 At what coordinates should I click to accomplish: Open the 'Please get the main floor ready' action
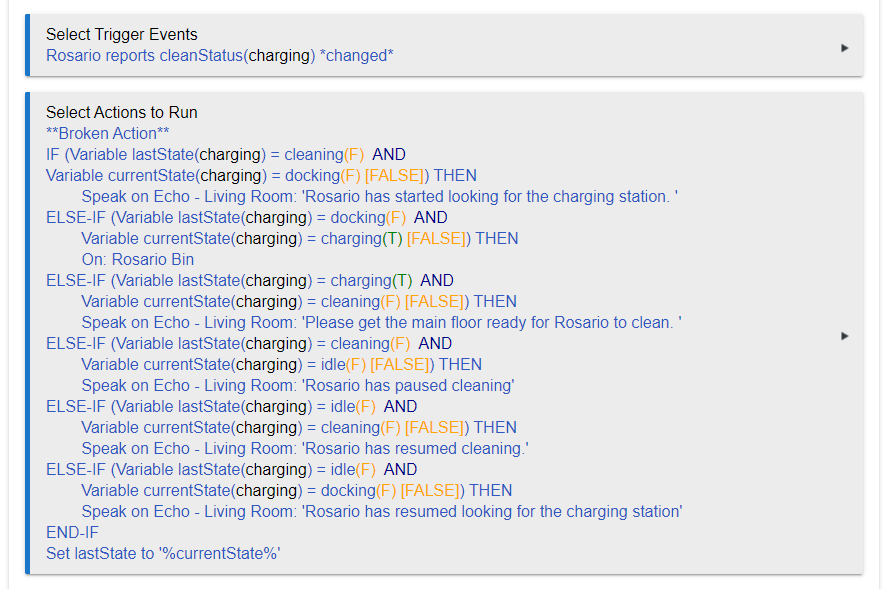click(x=381, y=323)
